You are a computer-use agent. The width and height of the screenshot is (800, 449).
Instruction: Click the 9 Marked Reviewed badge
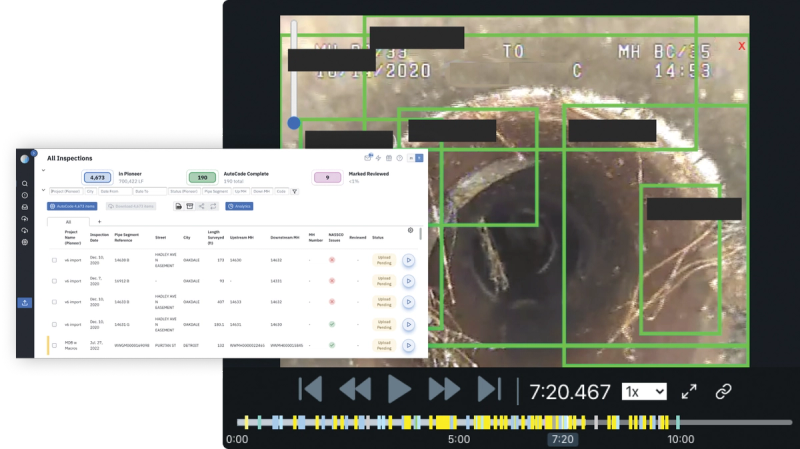coord(327,178)
